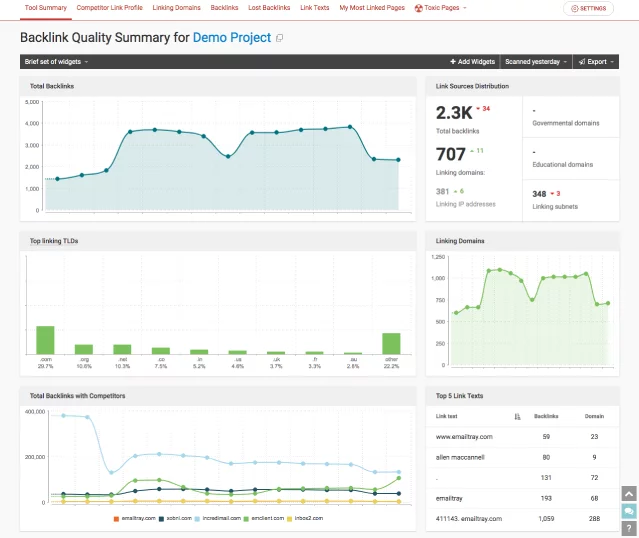The width and height of the screenshot is (639, 538).
Task: Open the chat bubble icon
Action: click(x=629, y=511)
